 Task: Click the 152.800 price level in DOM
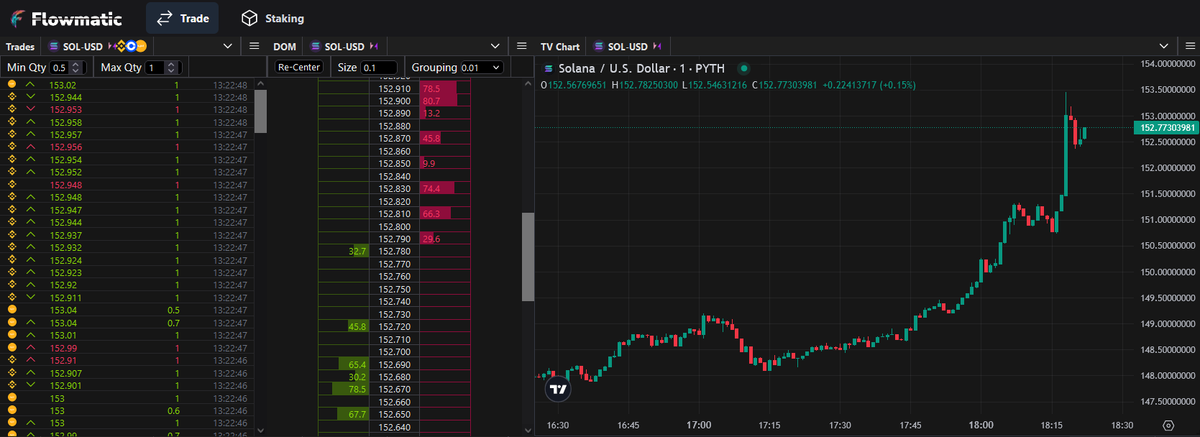395,226
